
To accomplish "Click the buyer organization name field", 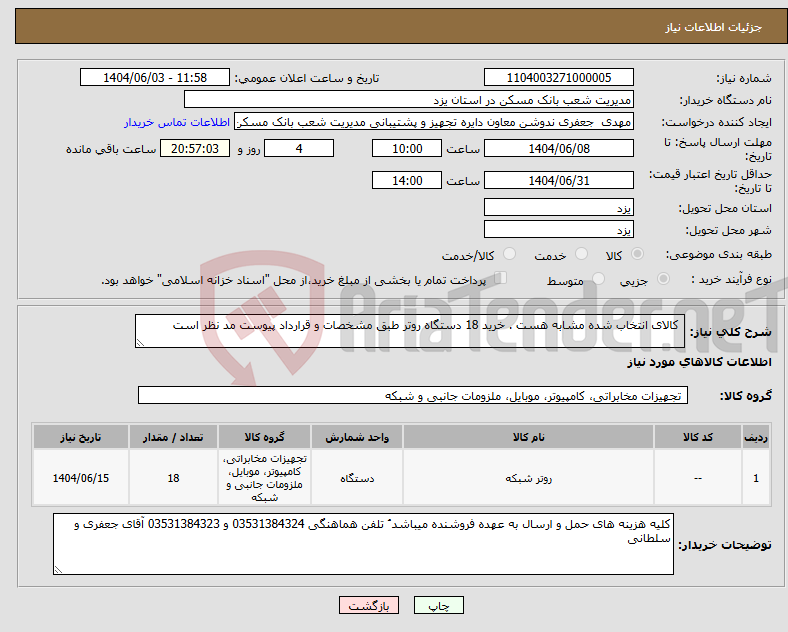I will 409,99.
